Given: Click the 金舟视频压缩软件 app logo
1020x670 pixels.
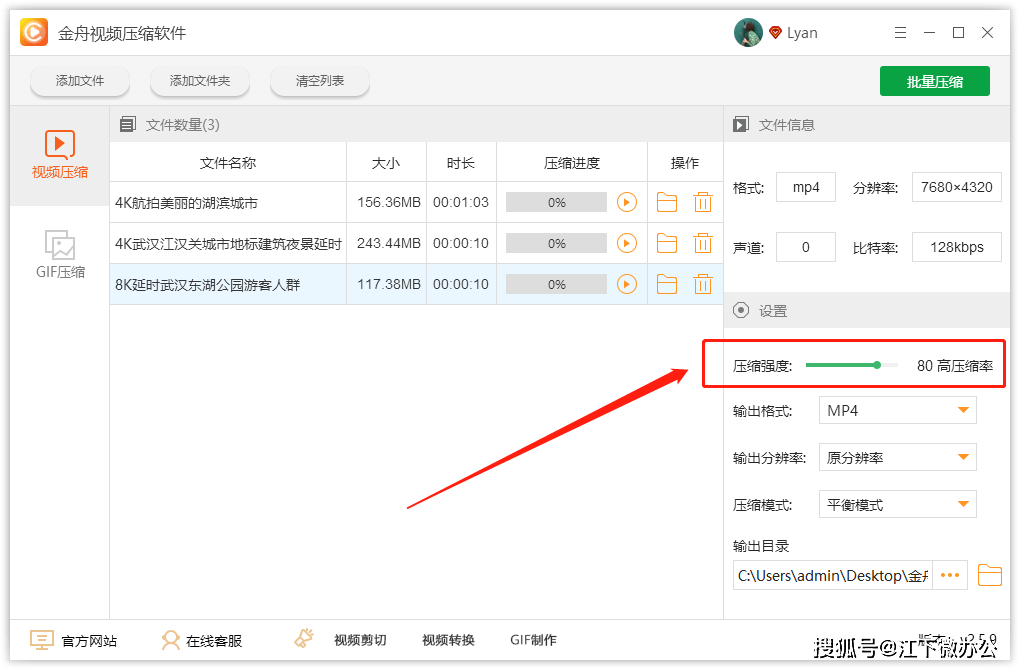Looking at the screenshot, I should [34, 32].
